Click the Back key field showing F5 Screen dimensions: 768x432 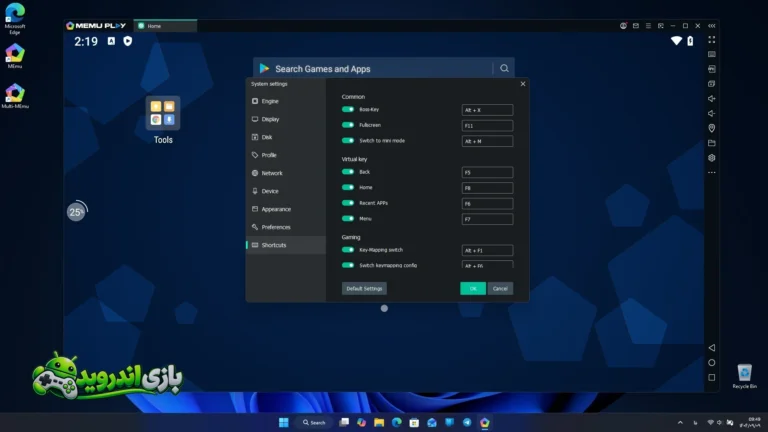pos(487,172)
